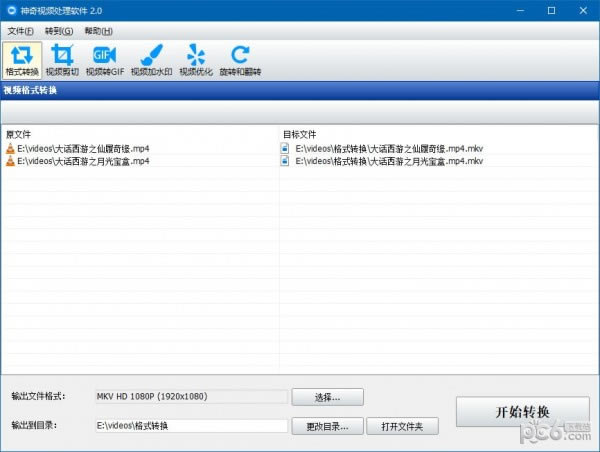This screenshot has height=452, width=600.
Task: Open the 视频转GIF tool
Action: pos(105,60)
